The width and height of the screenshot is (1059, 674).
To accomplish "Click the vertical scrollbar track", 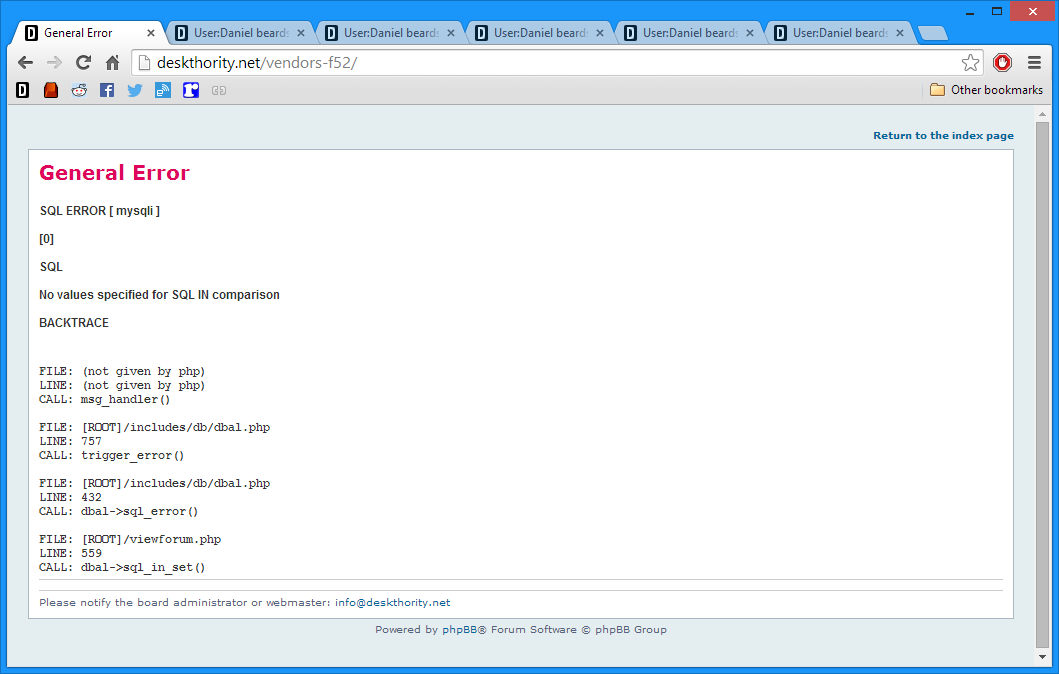I will [1042, 400].
